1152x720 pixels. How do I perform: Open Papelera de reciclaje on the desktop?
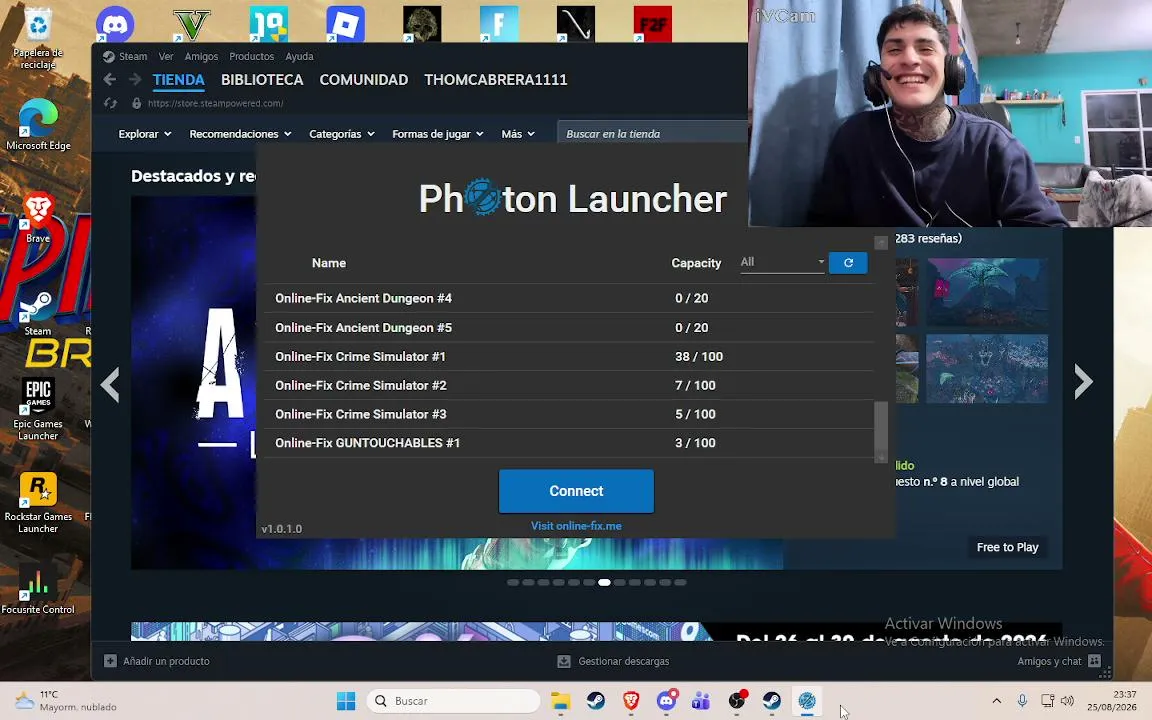coord(37,38)
